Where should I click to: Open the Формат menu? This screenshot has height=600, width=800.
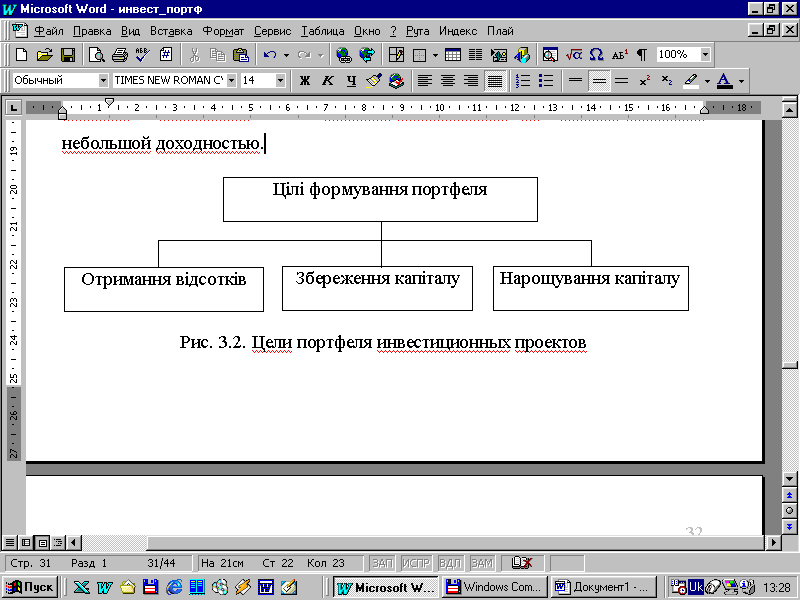tap(223, 31)
